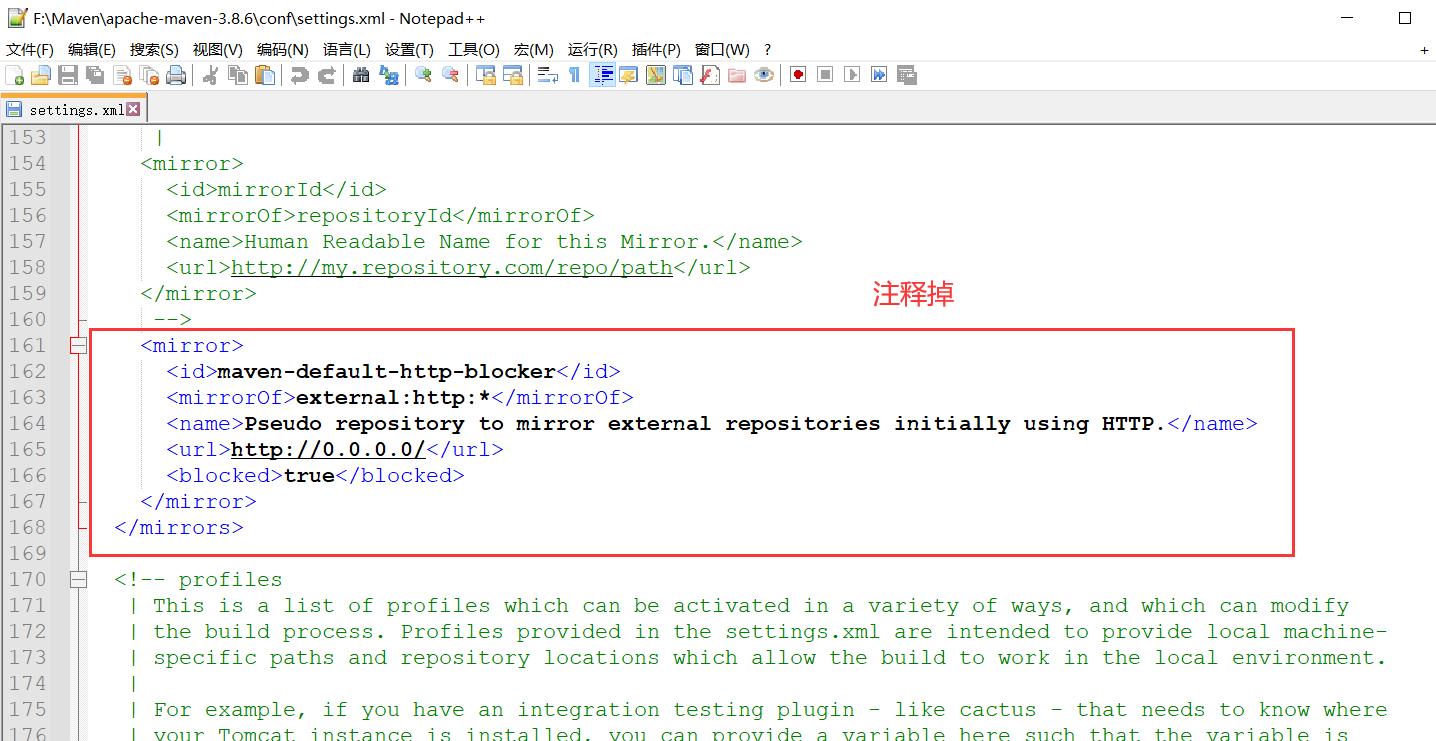The height and width of the screenshot is (741, 1436).
Task: Click line number 168 in margin
Action: (x=28, y=527)
